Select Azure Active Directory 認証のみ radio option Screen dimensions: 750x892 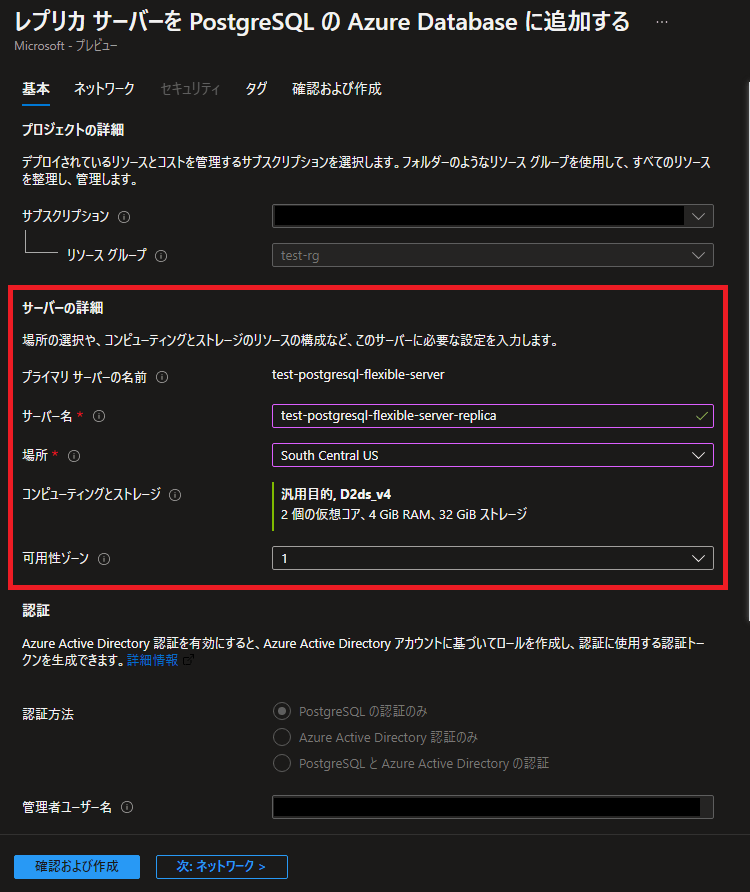click(282, 737)
